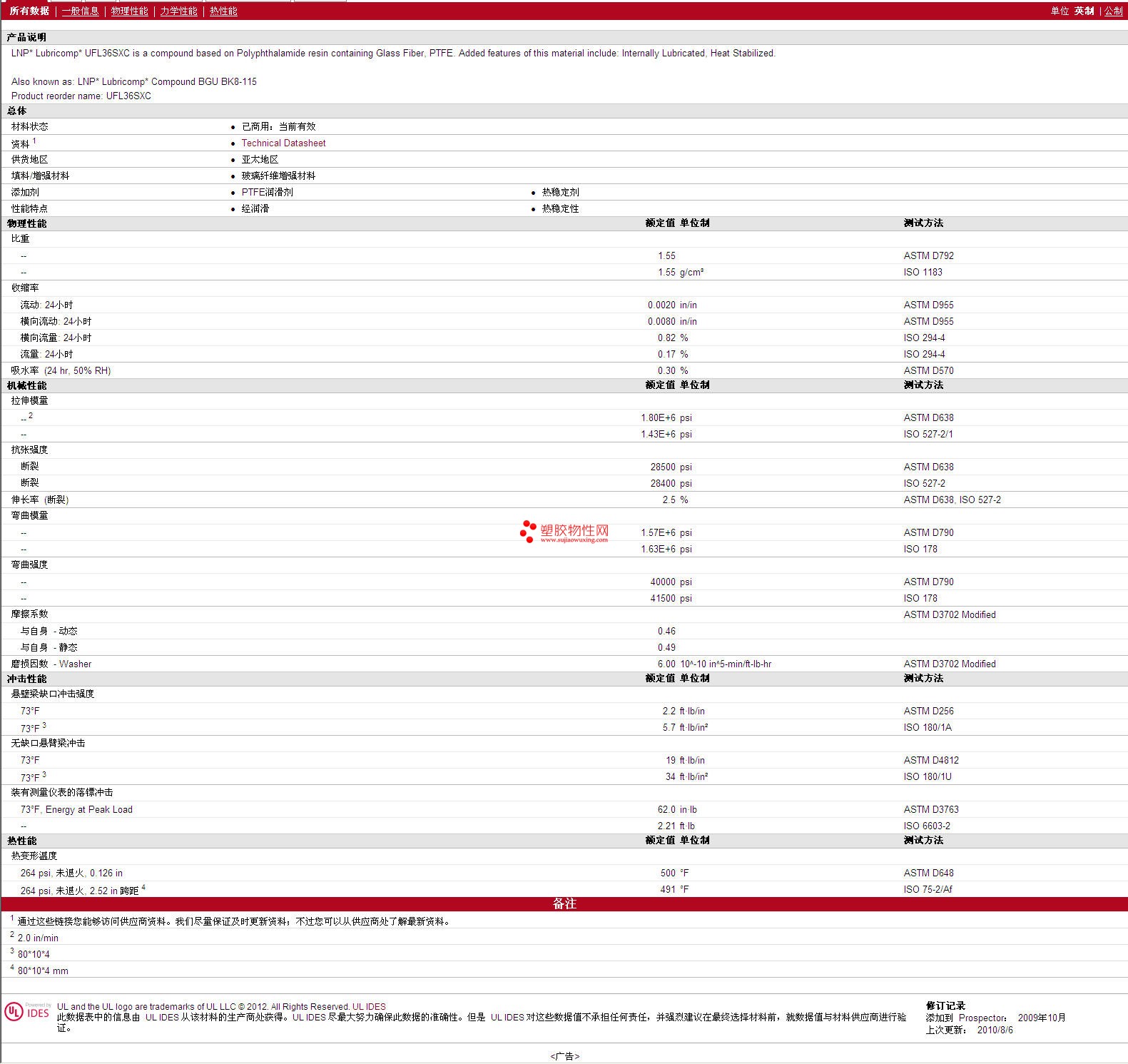This screenshot has height=1064, width=1128.
Task: Click the ISO 180/1A test method
Action: pyautogui.click(x=928, y=727)
